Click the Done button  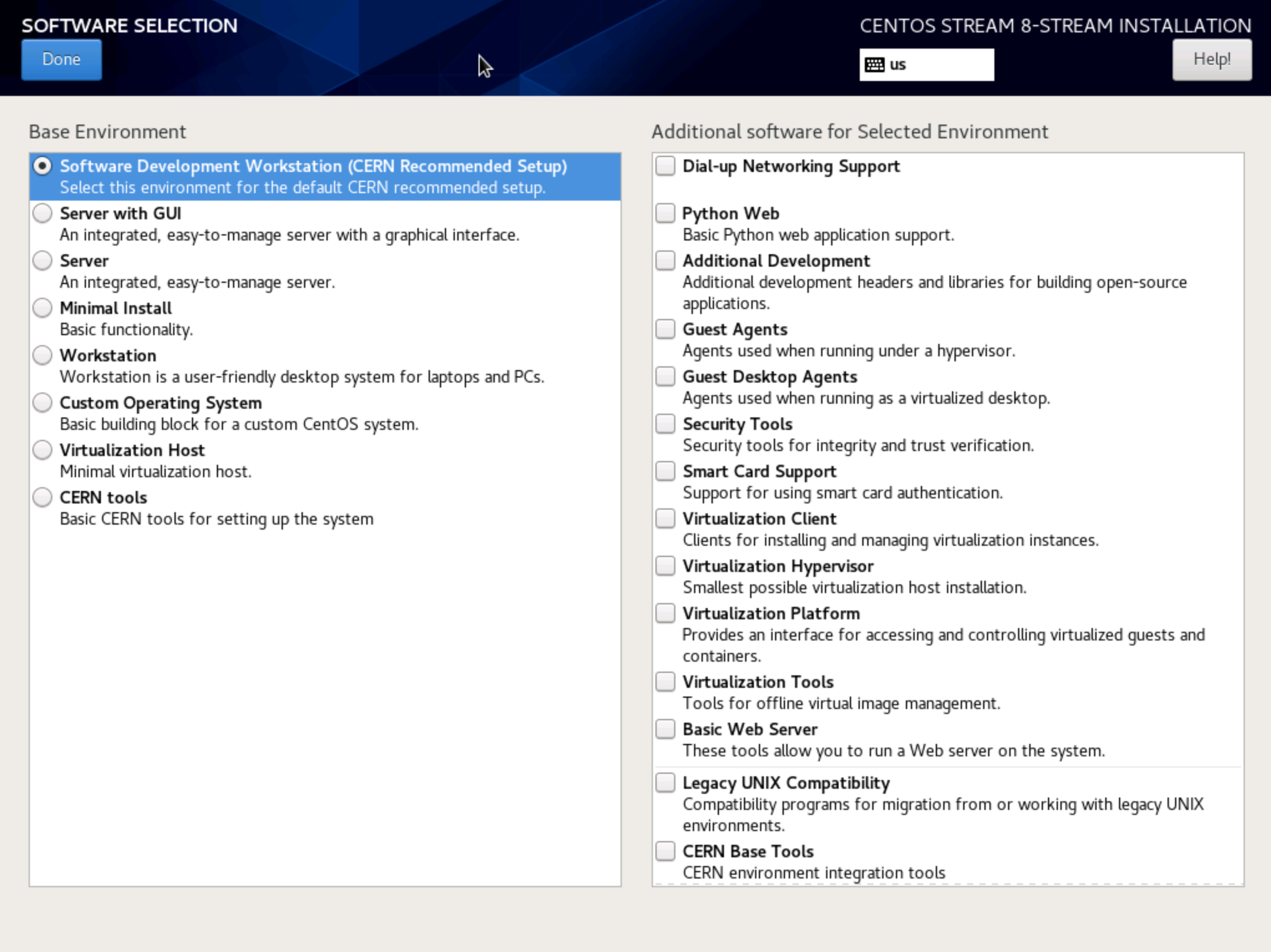click(x=61, y=60)
